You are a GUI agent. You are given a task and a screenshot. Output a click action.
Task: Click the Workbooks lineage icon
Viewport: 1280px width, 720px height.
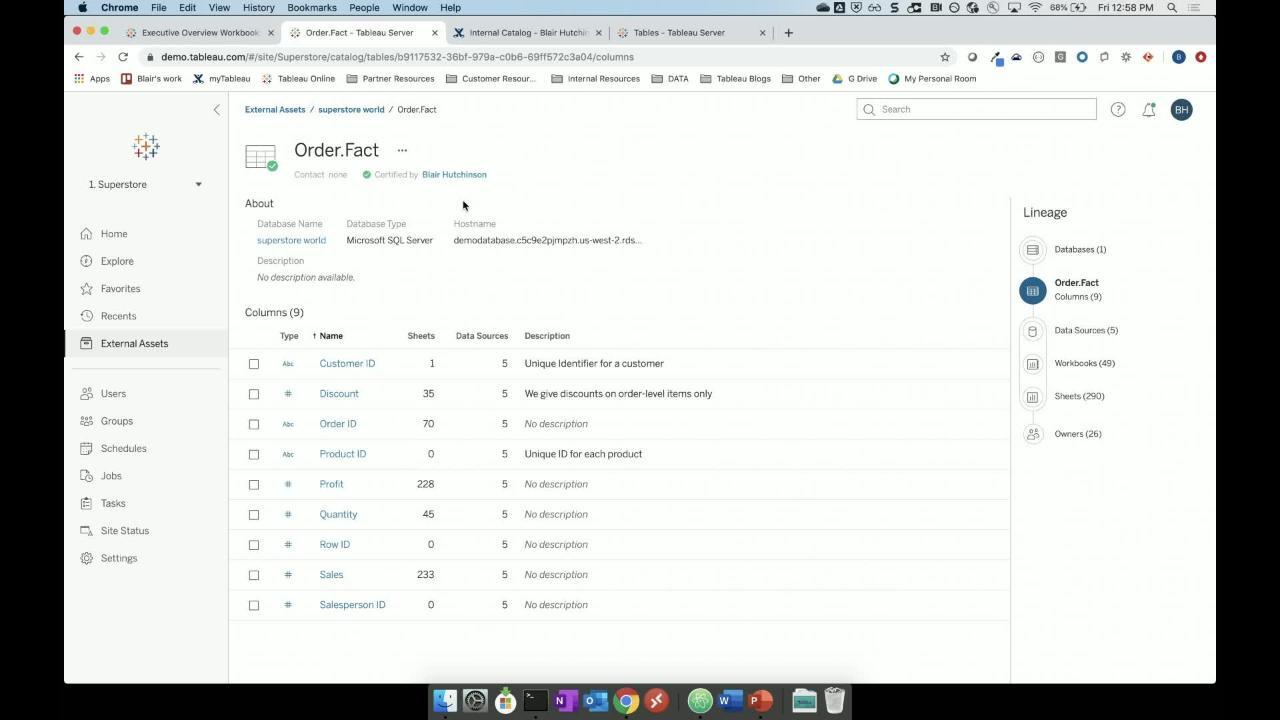pos(1033,364)
